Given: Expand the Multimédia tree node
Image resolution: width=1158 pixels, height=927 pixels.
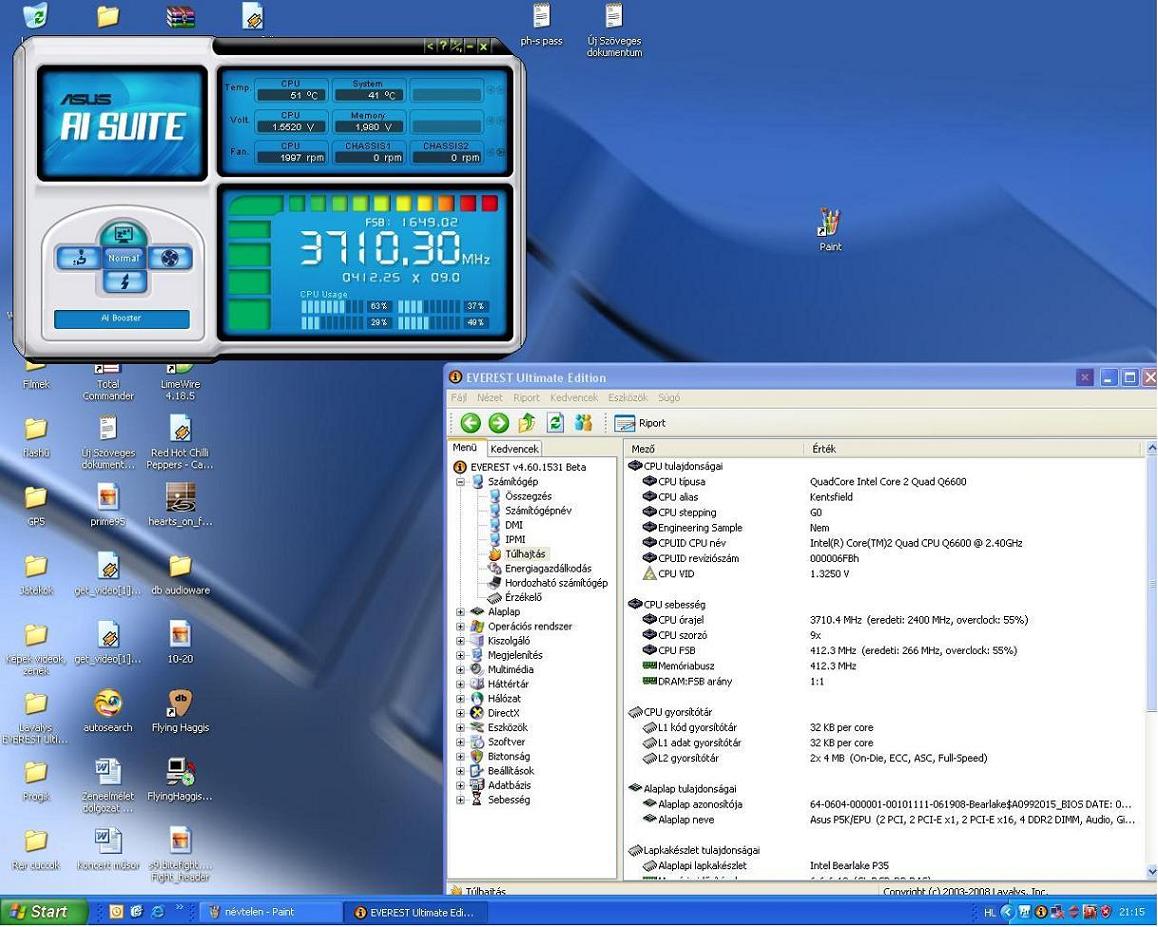Looking at the screenshot, I should coord(460,670).
